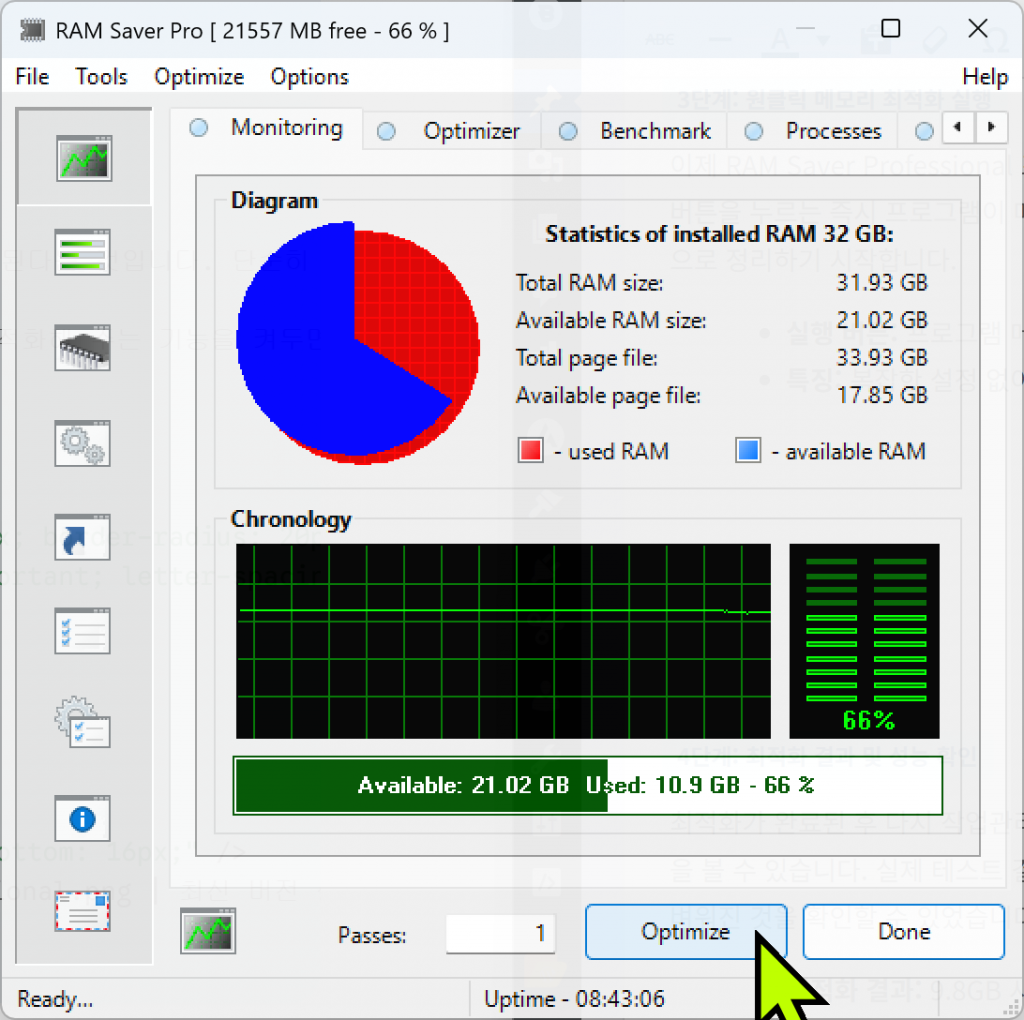Click the '- available RAM' legend text
This screenshot has height=1020, width=1024.
(x=848, y=451)
